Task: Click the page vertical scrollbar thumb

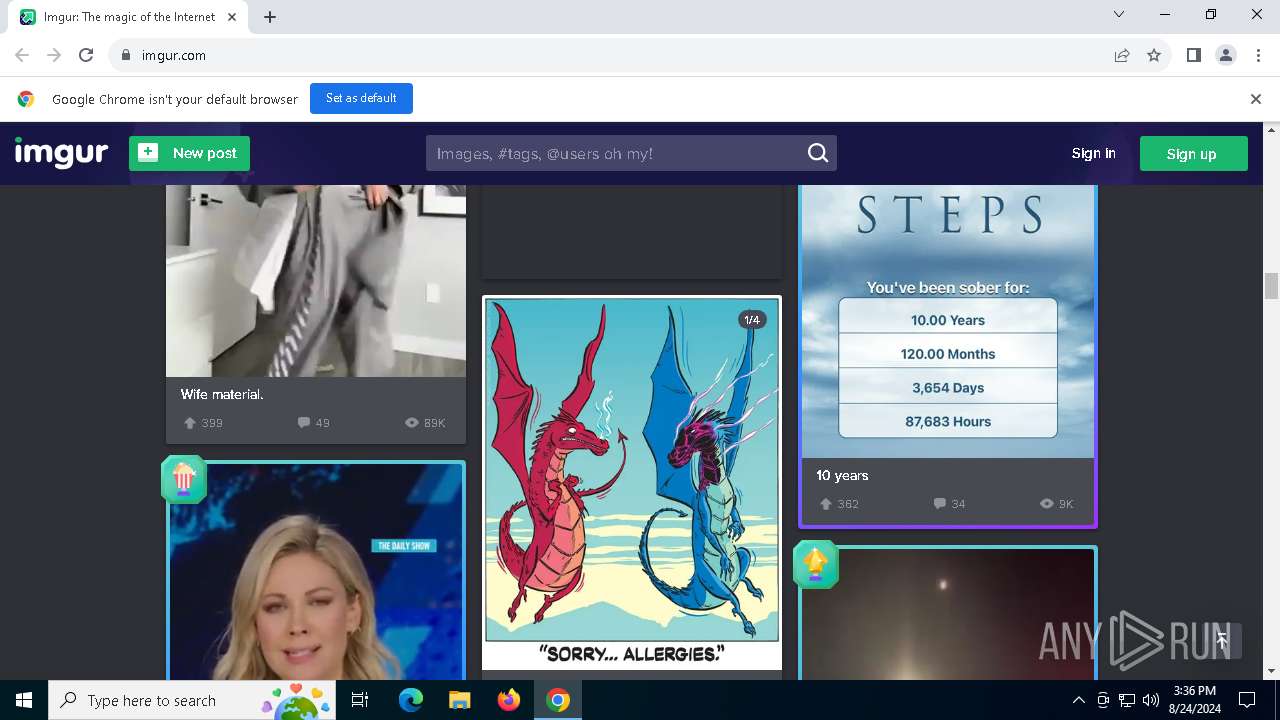Action: click(x=1272, y=286)
